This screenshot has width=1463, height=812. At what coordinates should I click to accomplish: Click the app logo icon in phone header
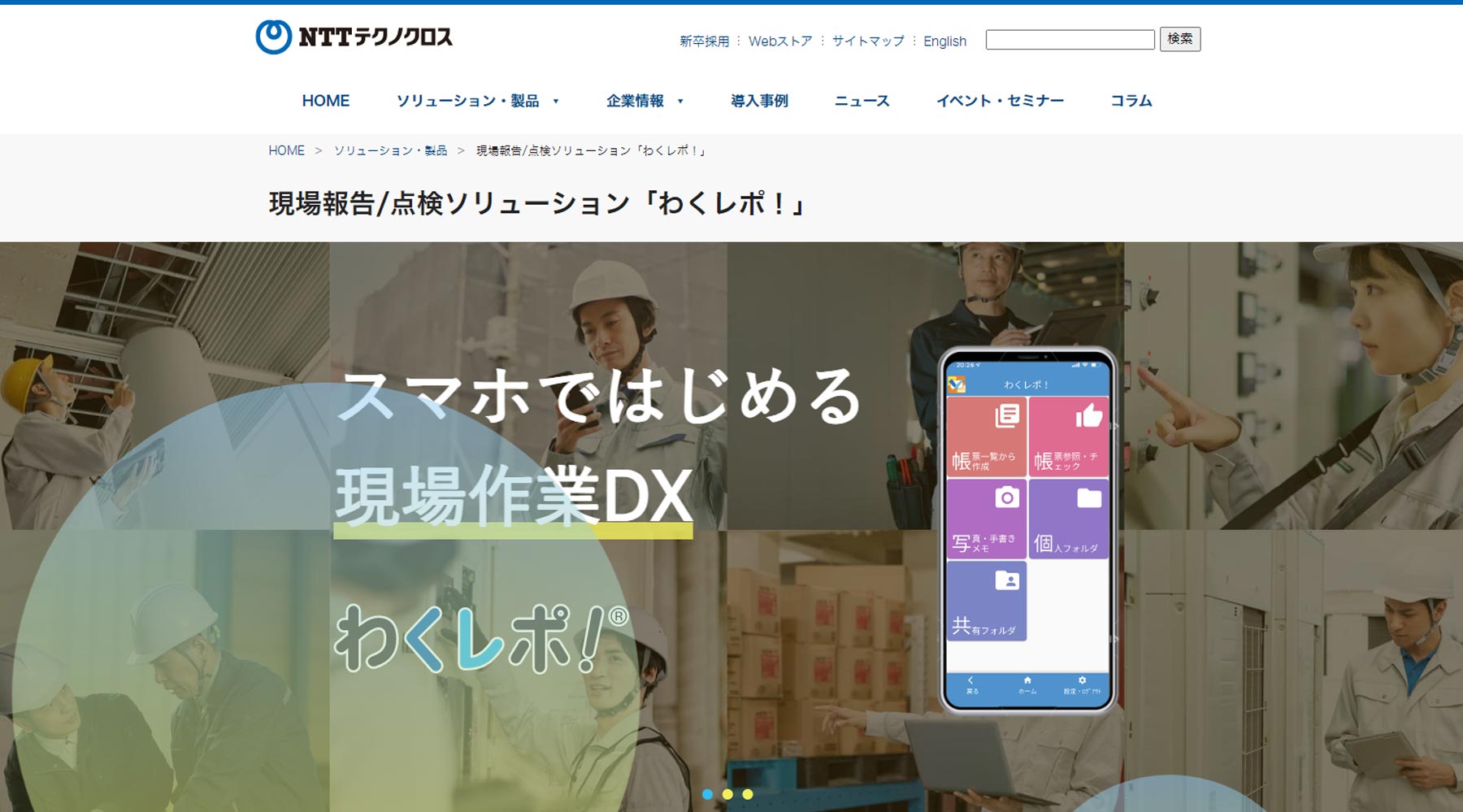(957, 384)
